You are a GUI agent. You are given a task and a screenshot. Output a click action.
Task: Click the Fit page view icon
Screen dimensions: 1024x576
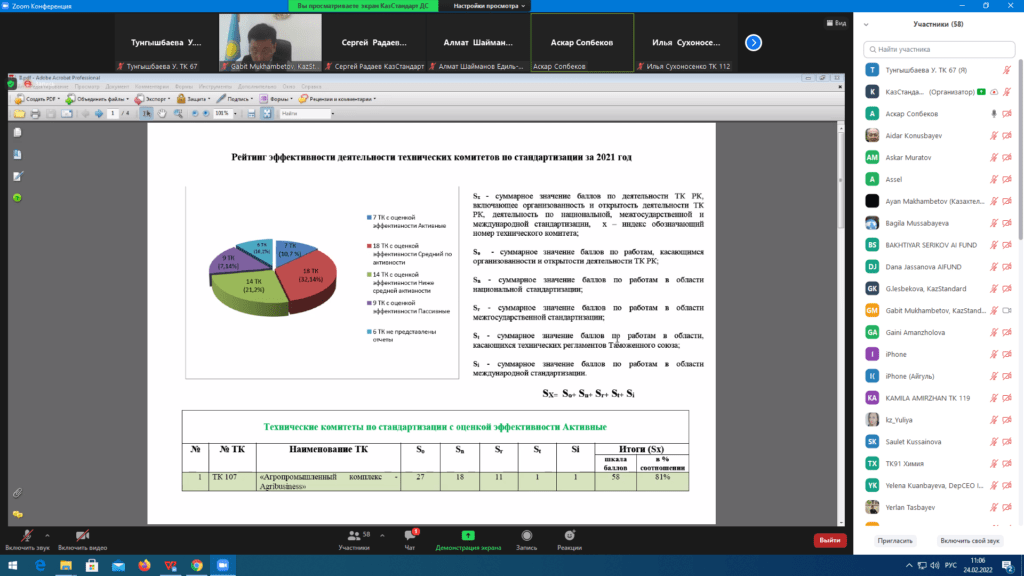click(266, 114)
